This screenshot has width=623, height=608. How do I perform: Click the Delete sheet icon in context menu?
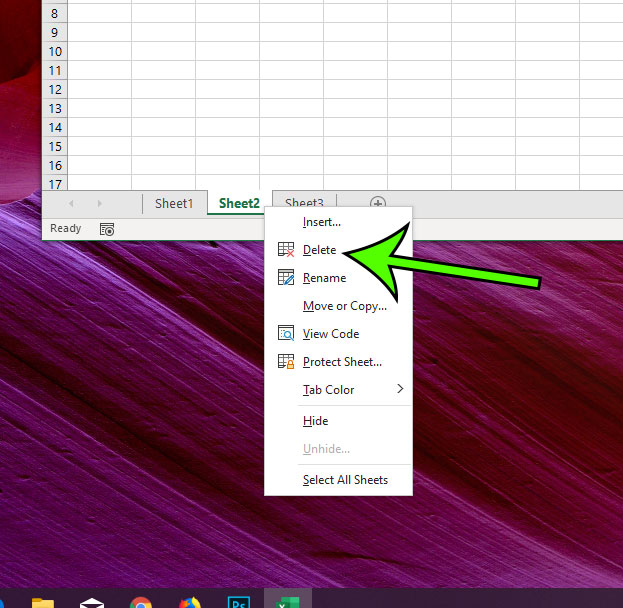(286, 250)
